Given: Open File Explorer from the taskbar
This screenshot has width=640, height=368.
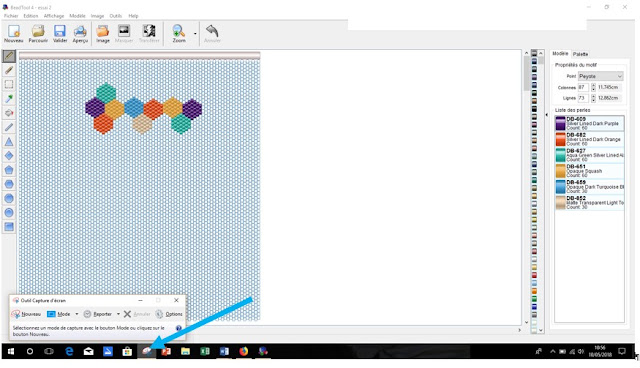Looking at the screenshot, I should pyautogui.click(x=185, y=351).
